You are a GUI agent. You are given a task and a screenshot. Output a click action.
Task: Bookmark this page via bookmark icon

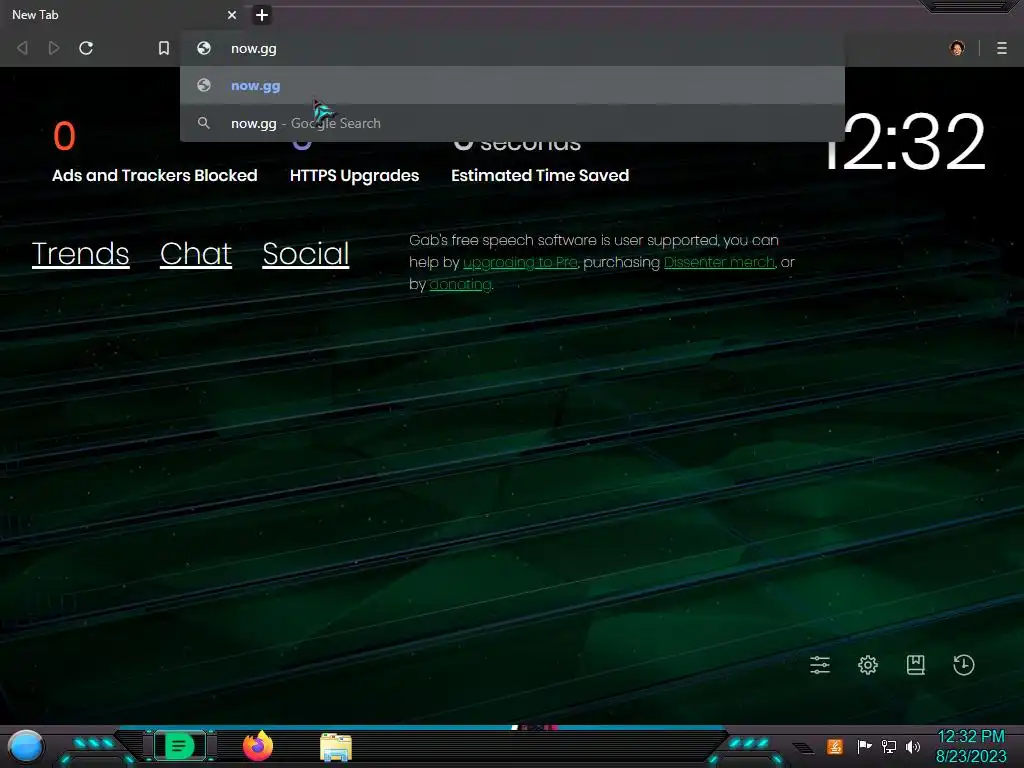(x=164, y=48)
